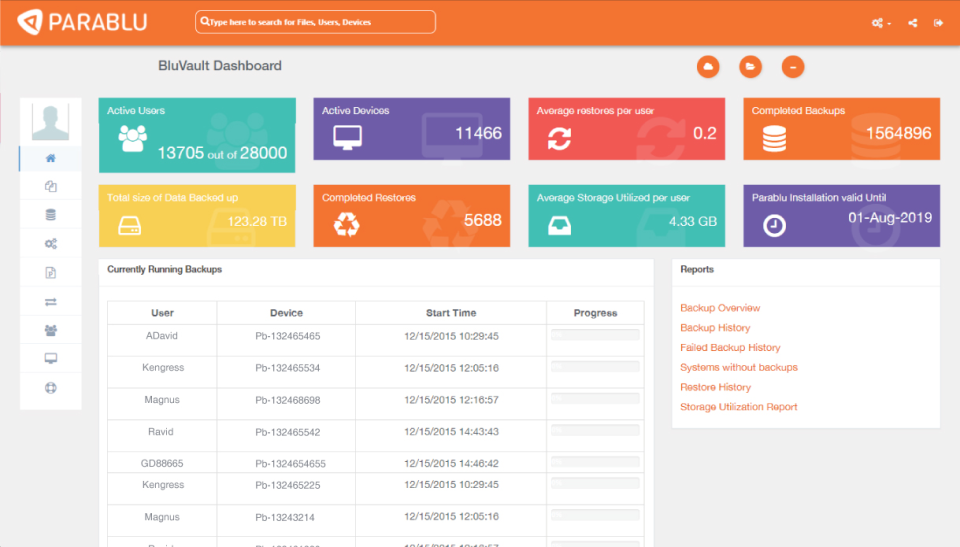Select the monitor devices icon in sidebar
Image resolution: width=960 pixels, height=547 pixels.
[x=51, y=358]
